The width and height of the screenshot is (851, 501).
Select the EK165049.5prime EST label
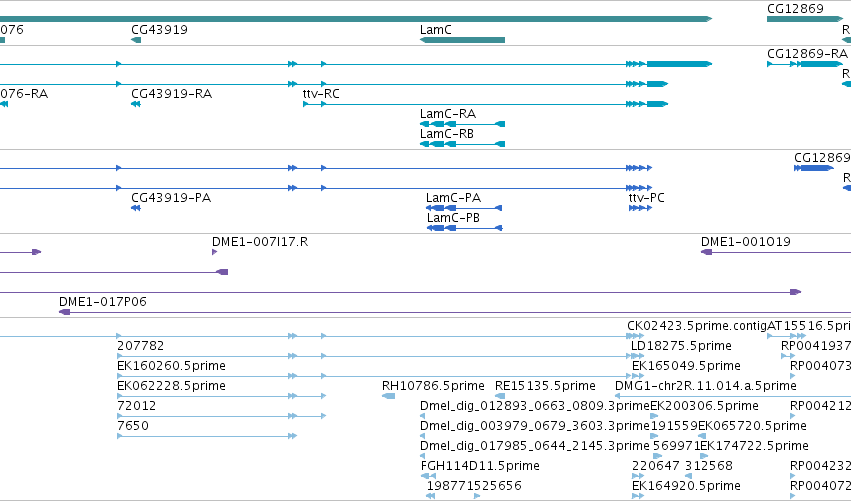[686, 366]
